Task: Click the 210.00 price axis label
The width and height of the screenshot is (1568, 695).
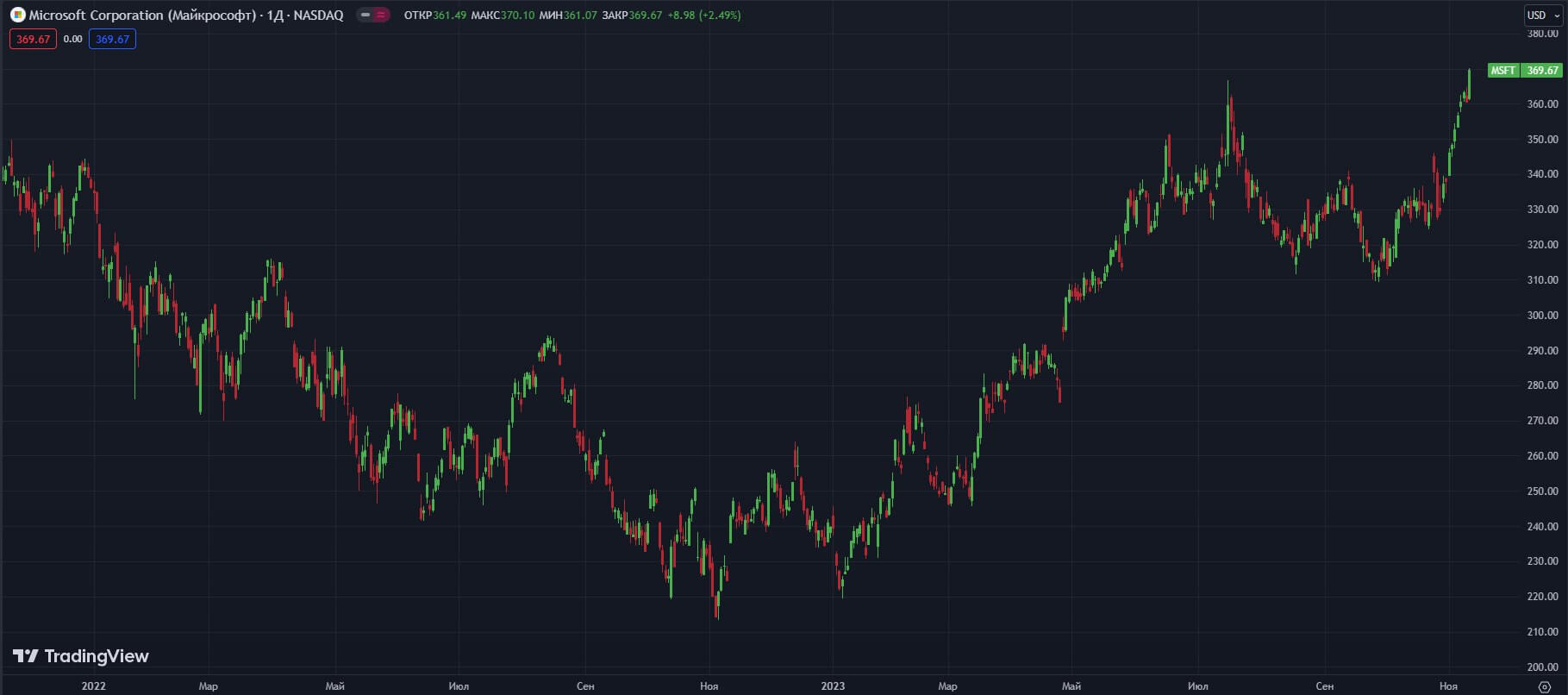Action: [x=1542, y=631]
